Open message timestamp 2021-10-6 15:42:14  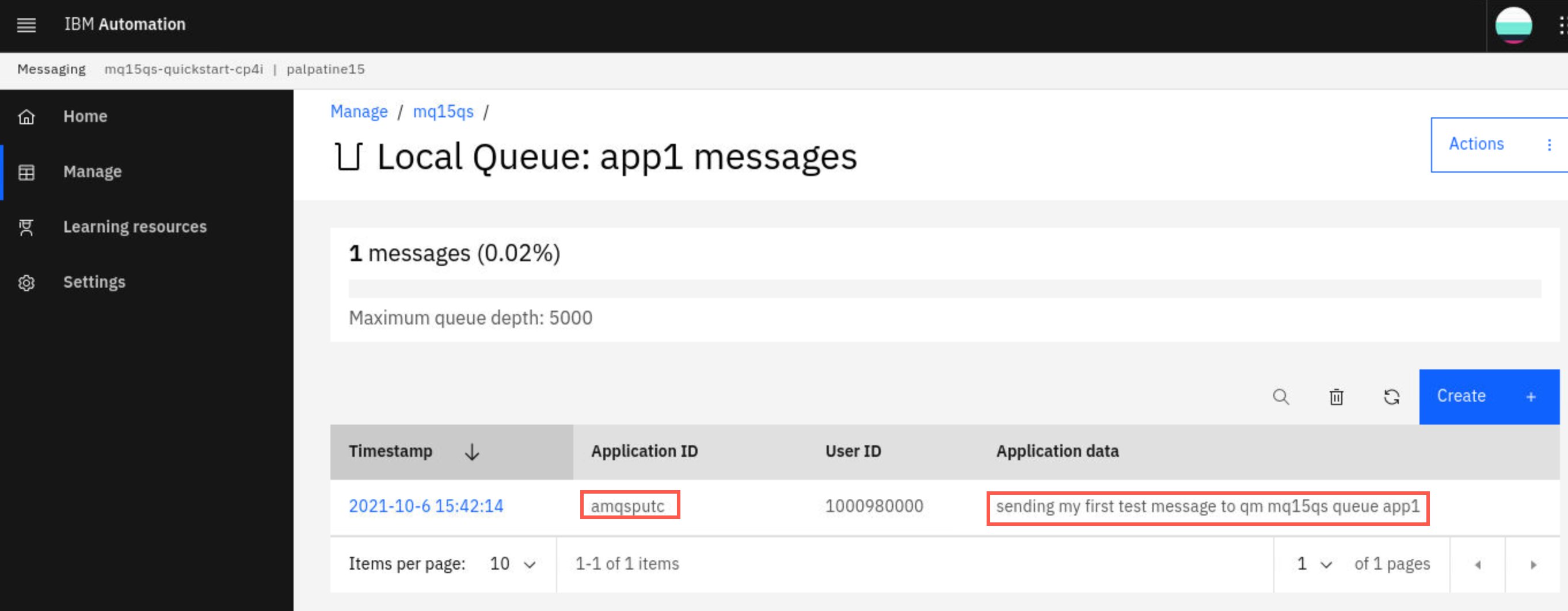tap(426, 506)
